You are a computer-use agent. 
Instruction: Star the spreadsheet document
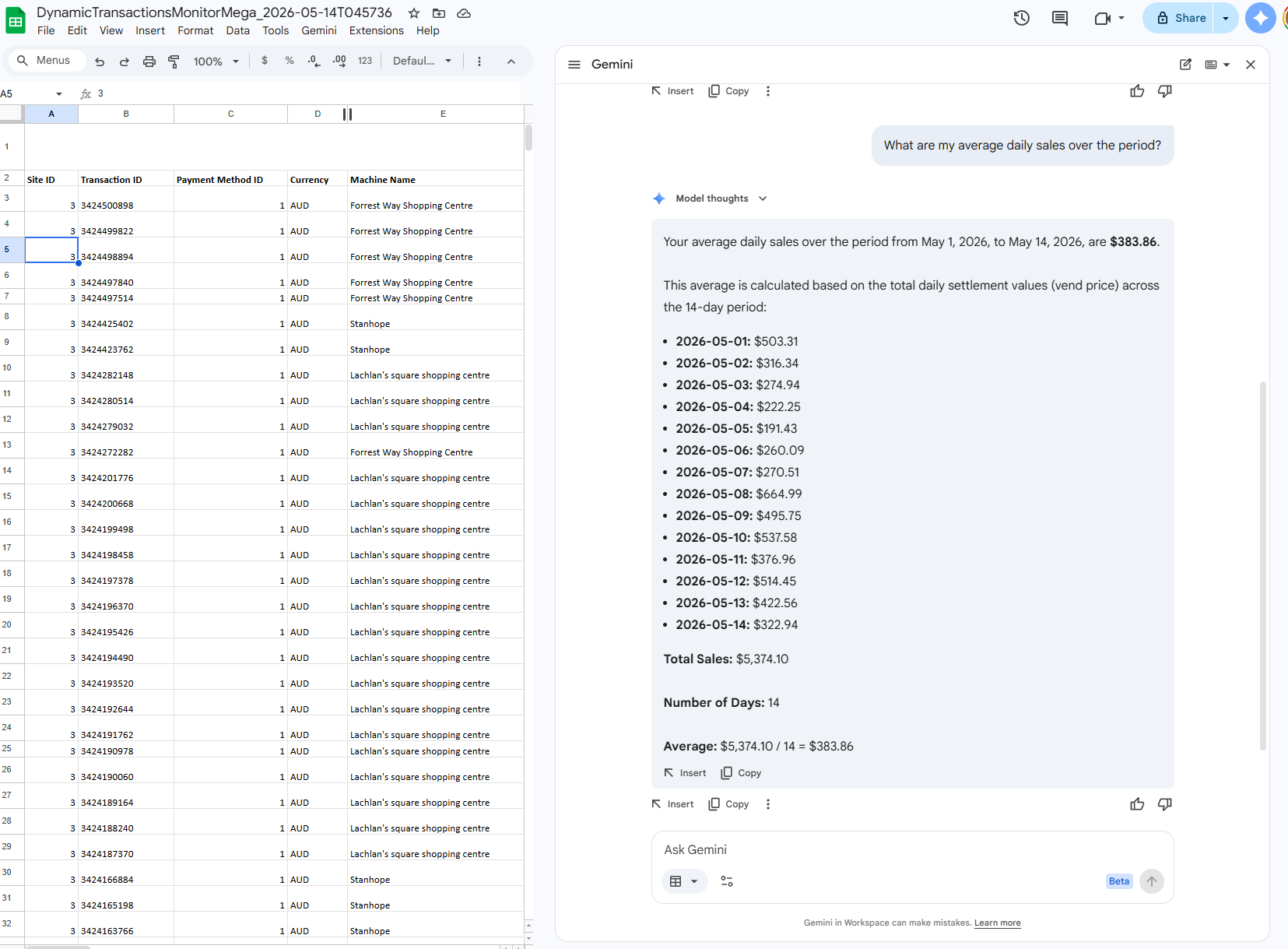point(414,13)
